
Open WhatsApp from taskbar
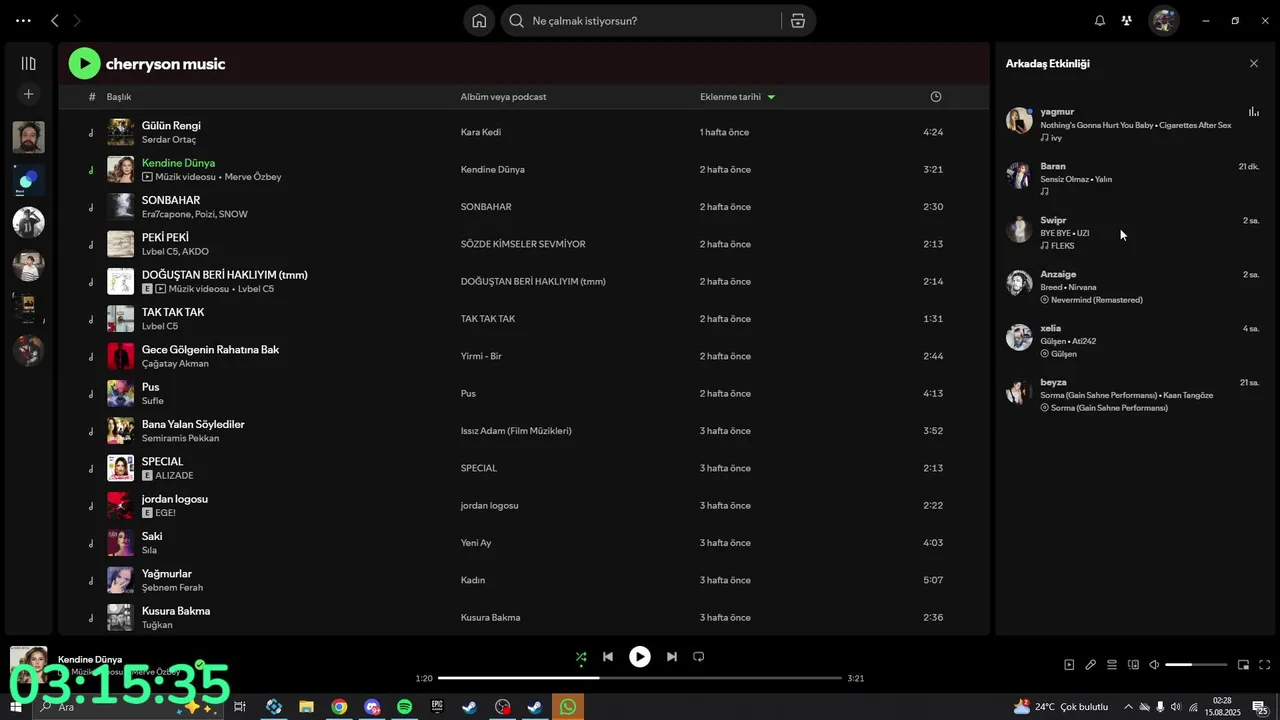click(568, 707)
